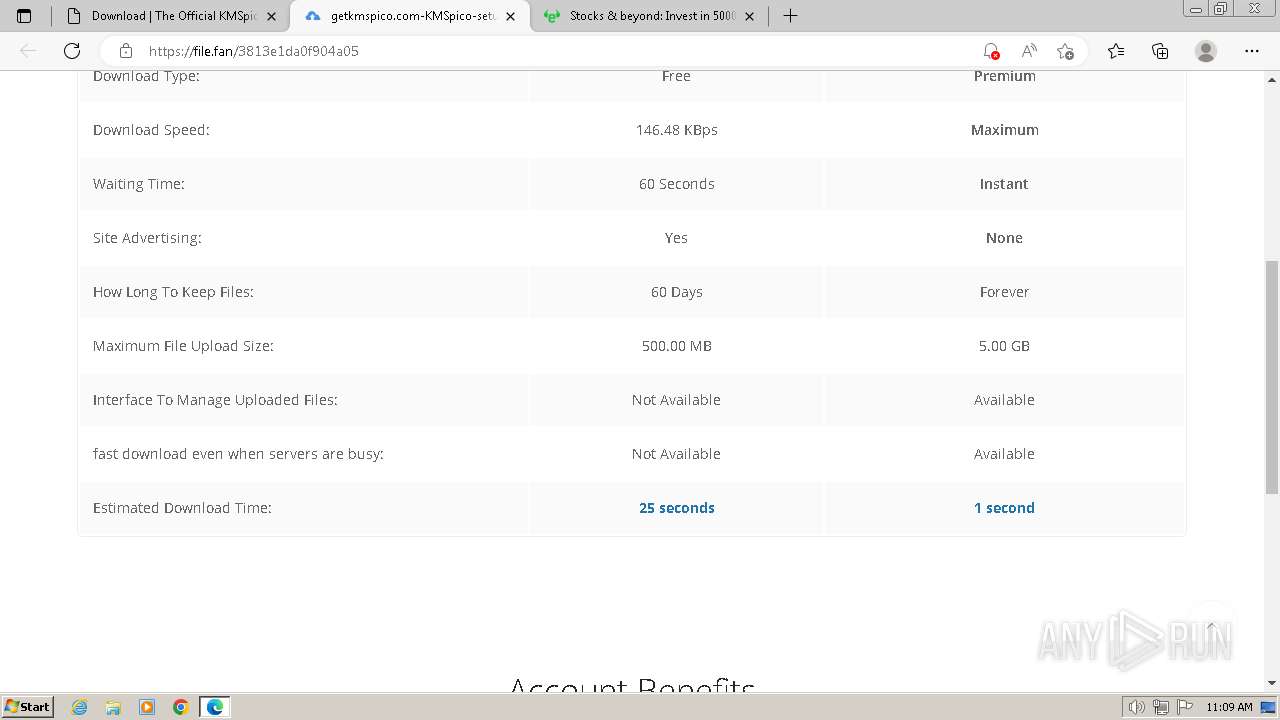The image size is (1280, 720).
Task: Select the getkmspico.com-KMSpico-setup tab
Action: click(x=410, y=16)
